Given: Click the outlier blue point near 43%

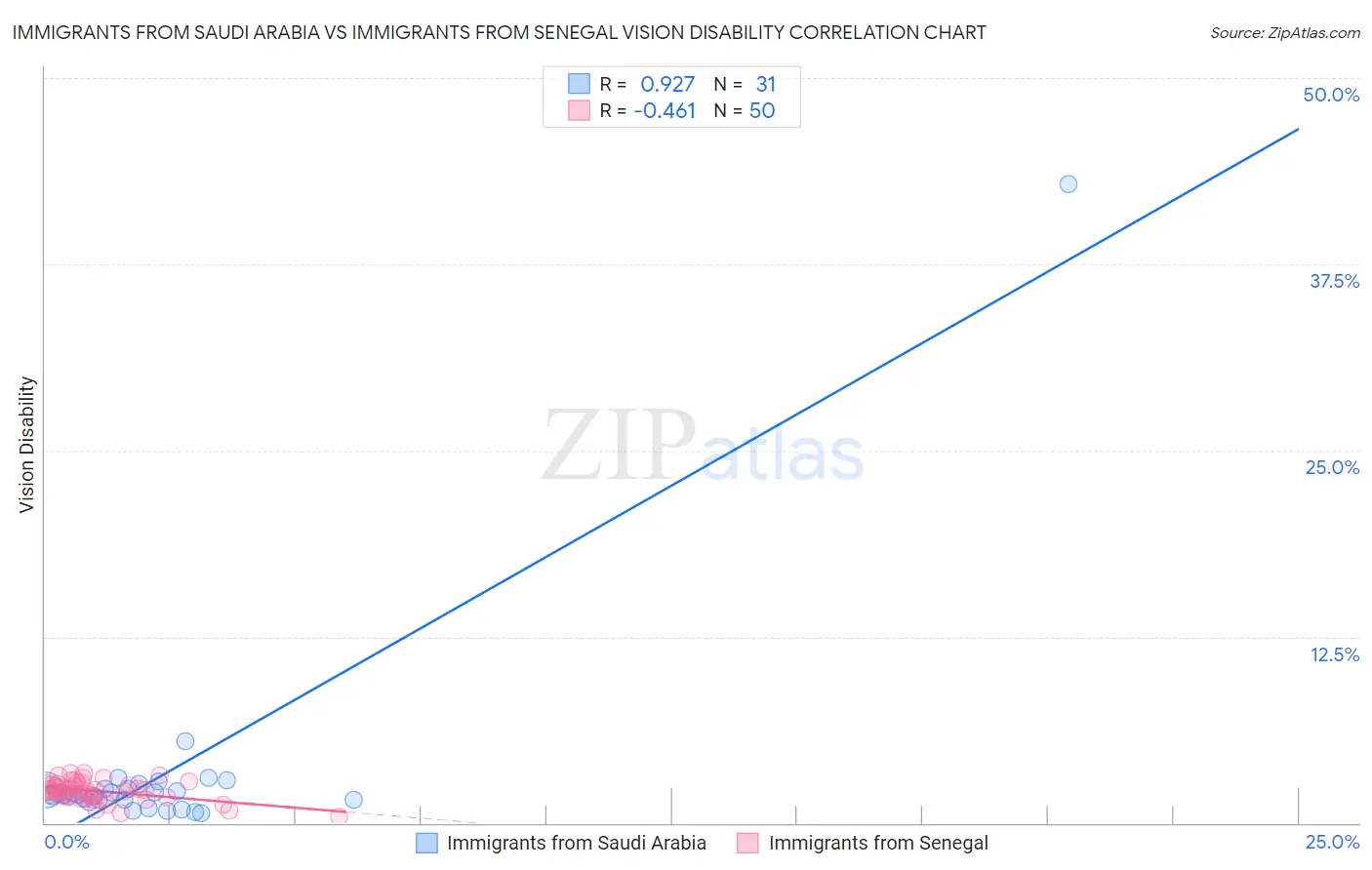Looking at the screenshot, I should [1069, 184].
